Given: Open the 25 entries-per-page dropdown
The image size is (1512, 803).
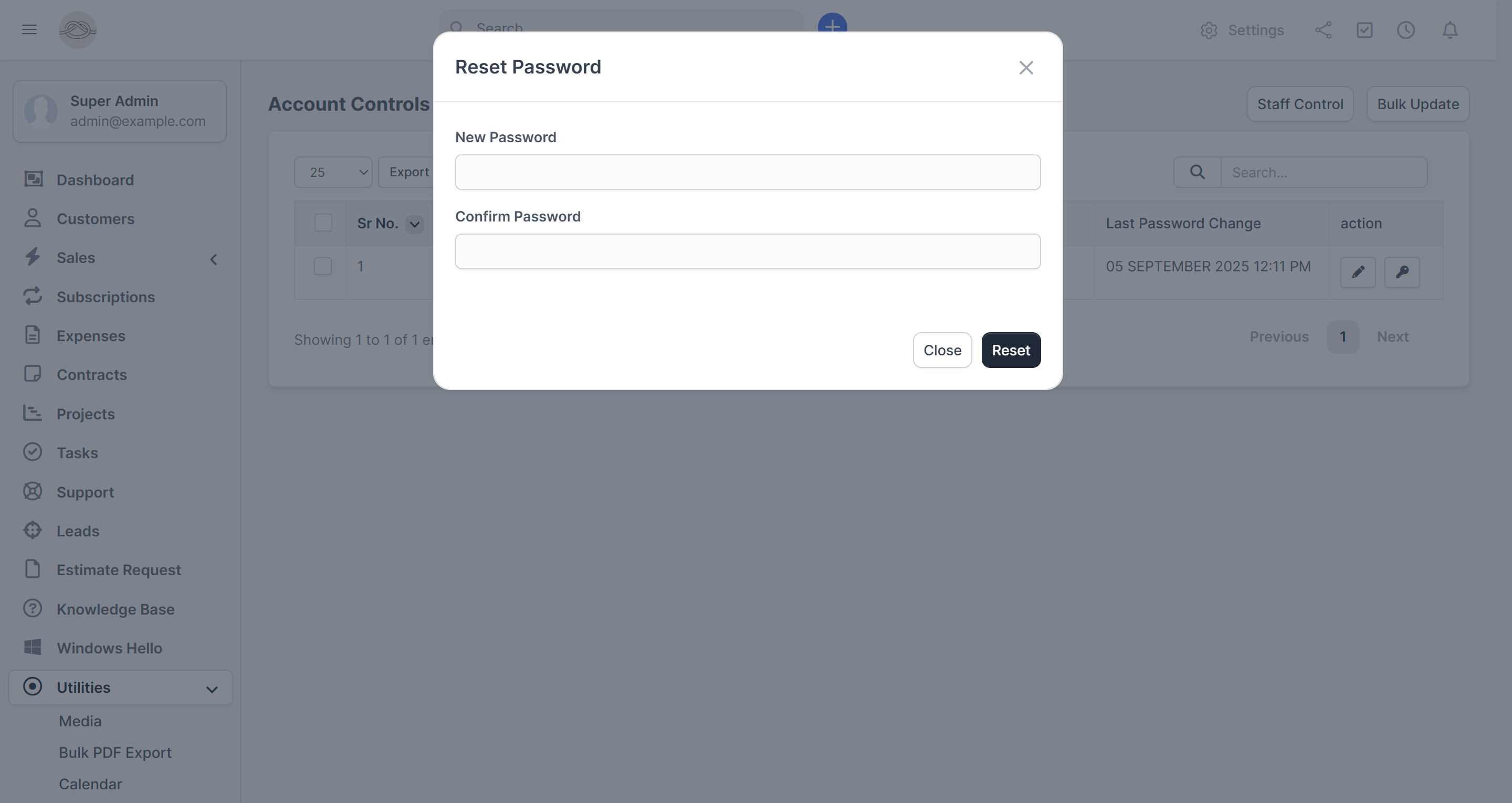Looking at the screenshot, I should coord(333,172).
